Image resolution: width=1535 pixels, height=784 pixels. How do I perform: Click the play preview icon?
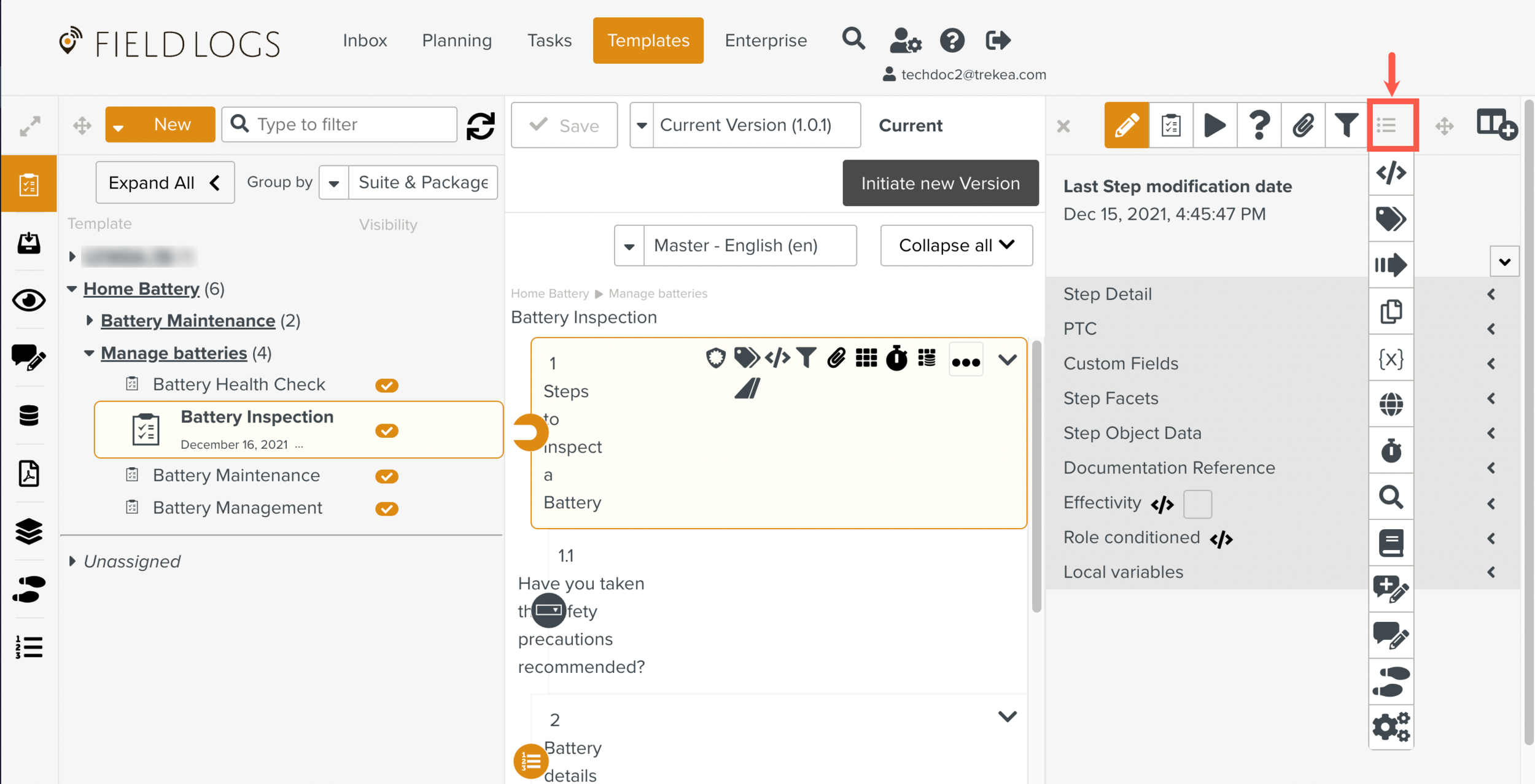coord(1214,125)
